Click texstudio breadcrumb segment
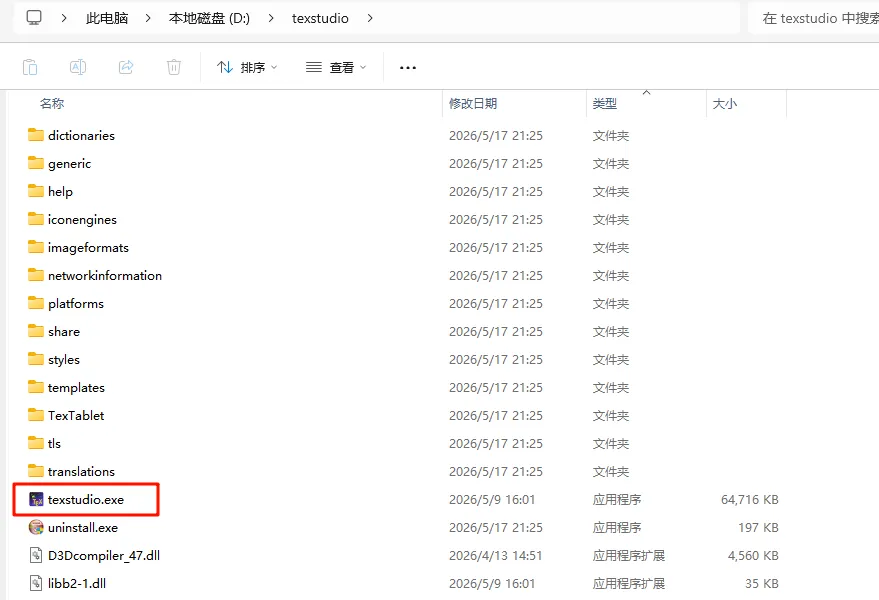The image size is (879, 600). pos(320,18)
